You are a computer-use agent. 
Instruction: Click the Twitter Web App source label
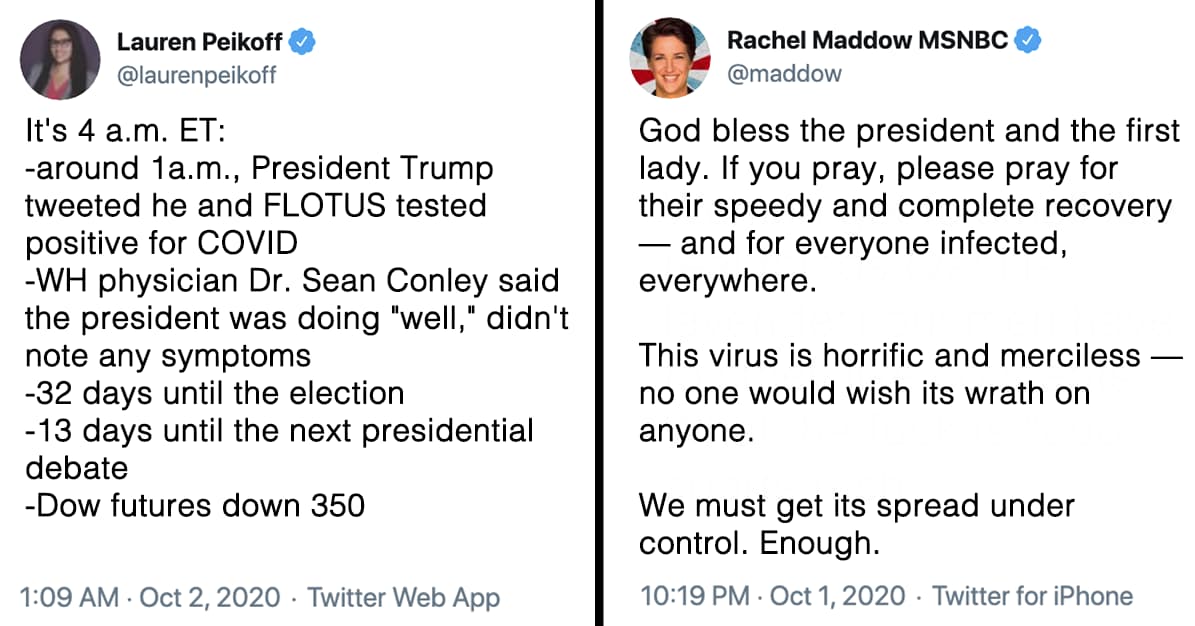point(403,597)
